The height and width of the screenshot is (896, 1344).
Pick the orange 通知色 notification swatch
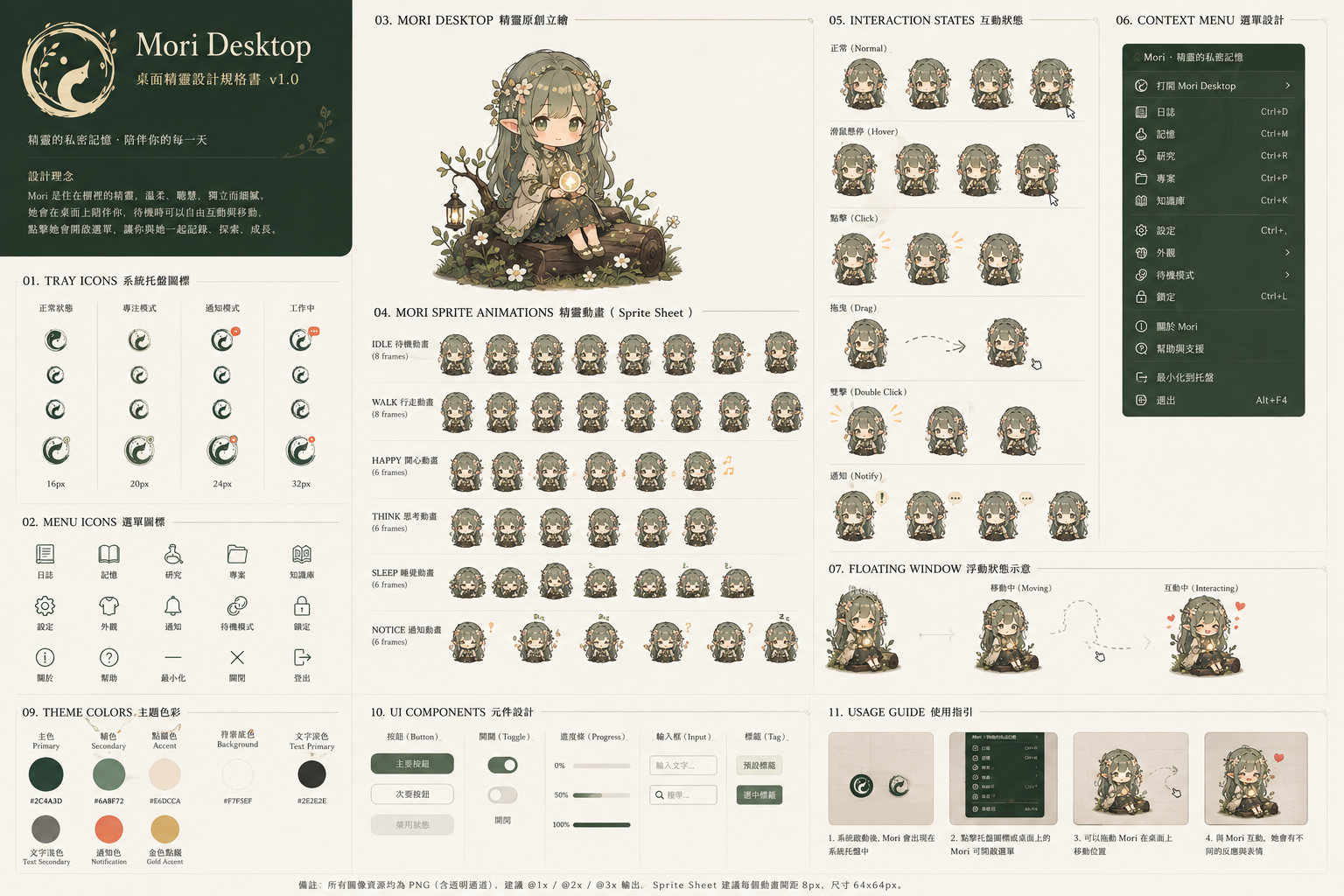109,829
